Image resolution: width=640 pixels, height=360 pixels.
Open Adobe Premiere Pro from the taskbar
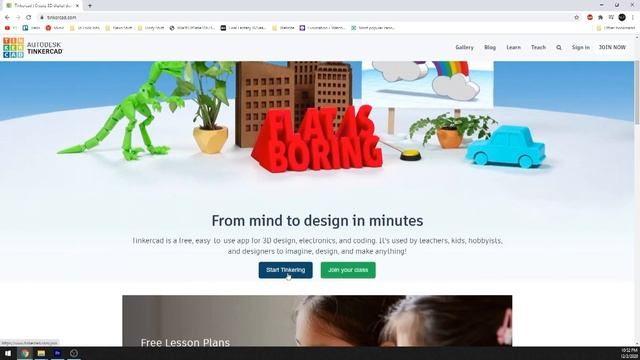pos(57,353)
